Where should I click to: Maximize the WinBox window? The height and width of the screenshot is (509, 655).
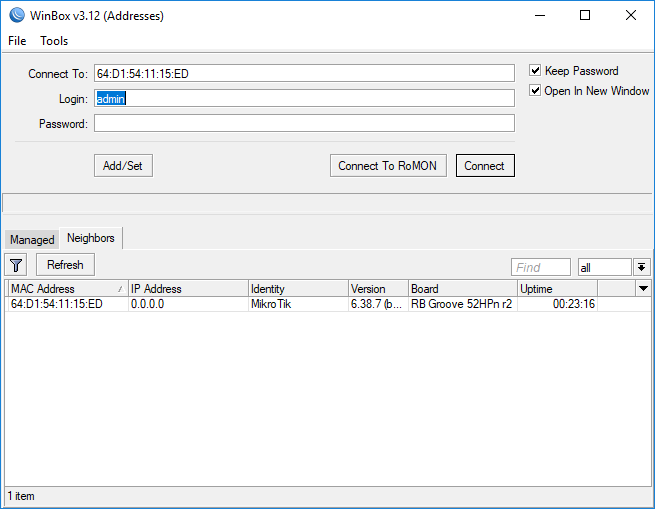(585, 15)
